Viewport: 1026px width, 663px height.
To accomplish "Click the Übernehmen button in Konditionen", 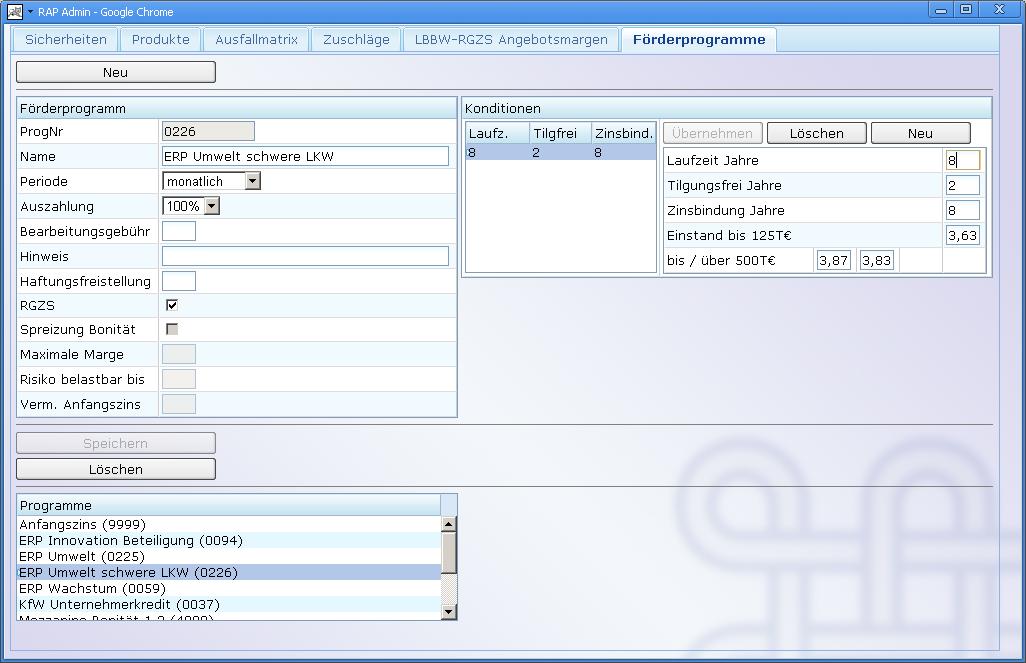I will (x=713, y=134).
